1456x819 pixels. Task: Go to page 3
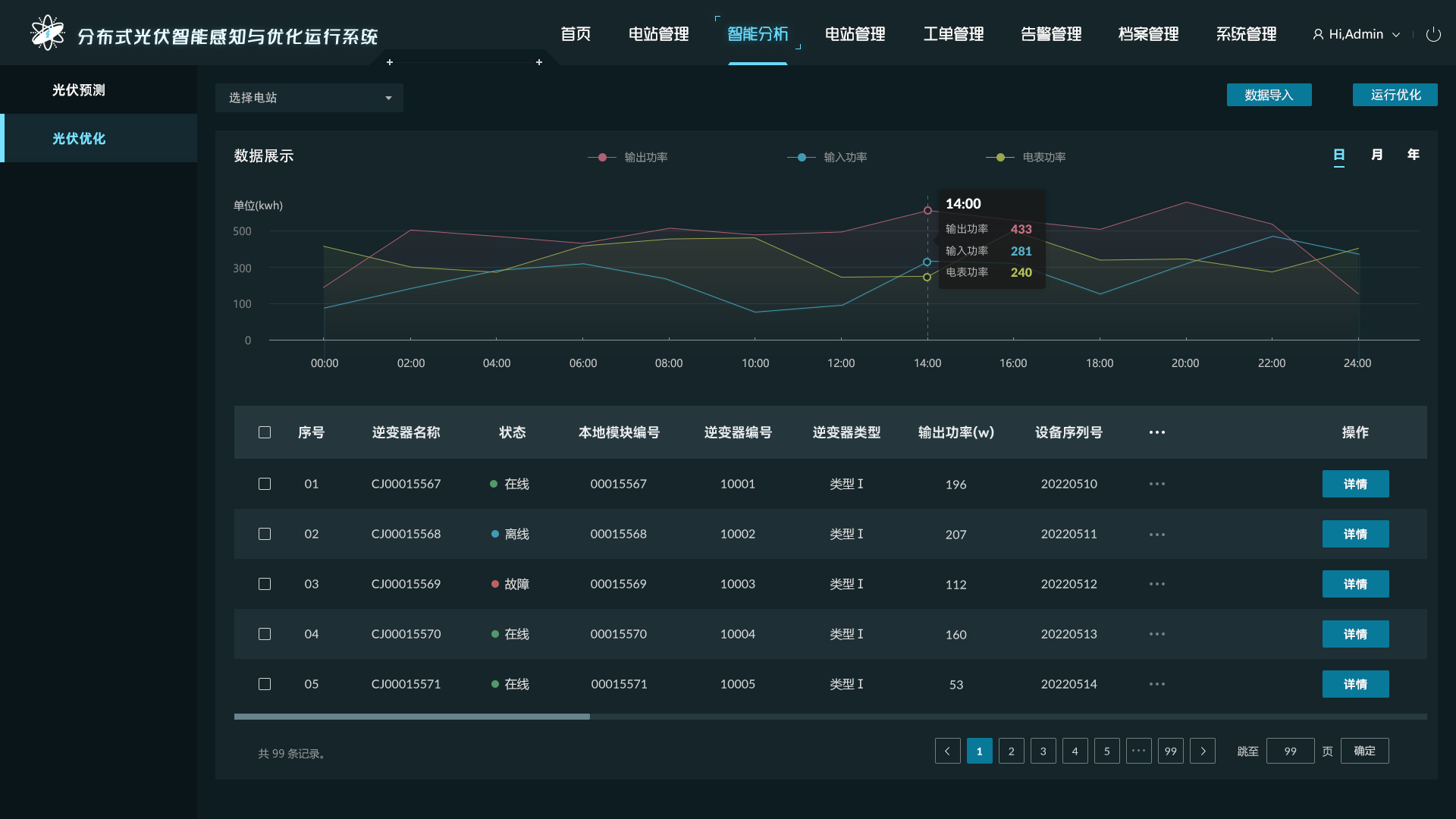1043,751
